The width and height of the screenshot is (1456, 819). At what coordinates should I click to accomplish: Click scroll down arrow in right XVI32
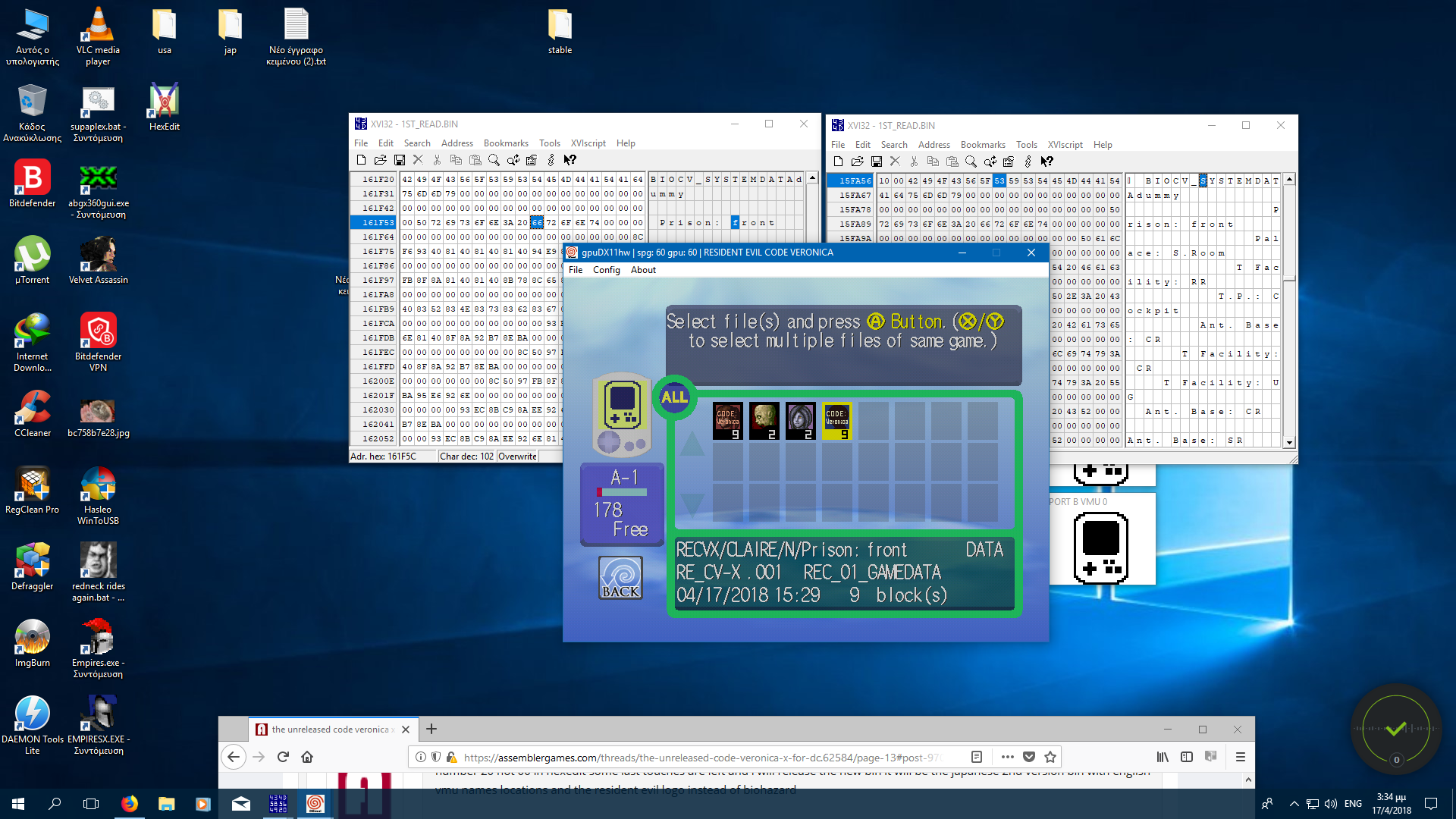1289,442
